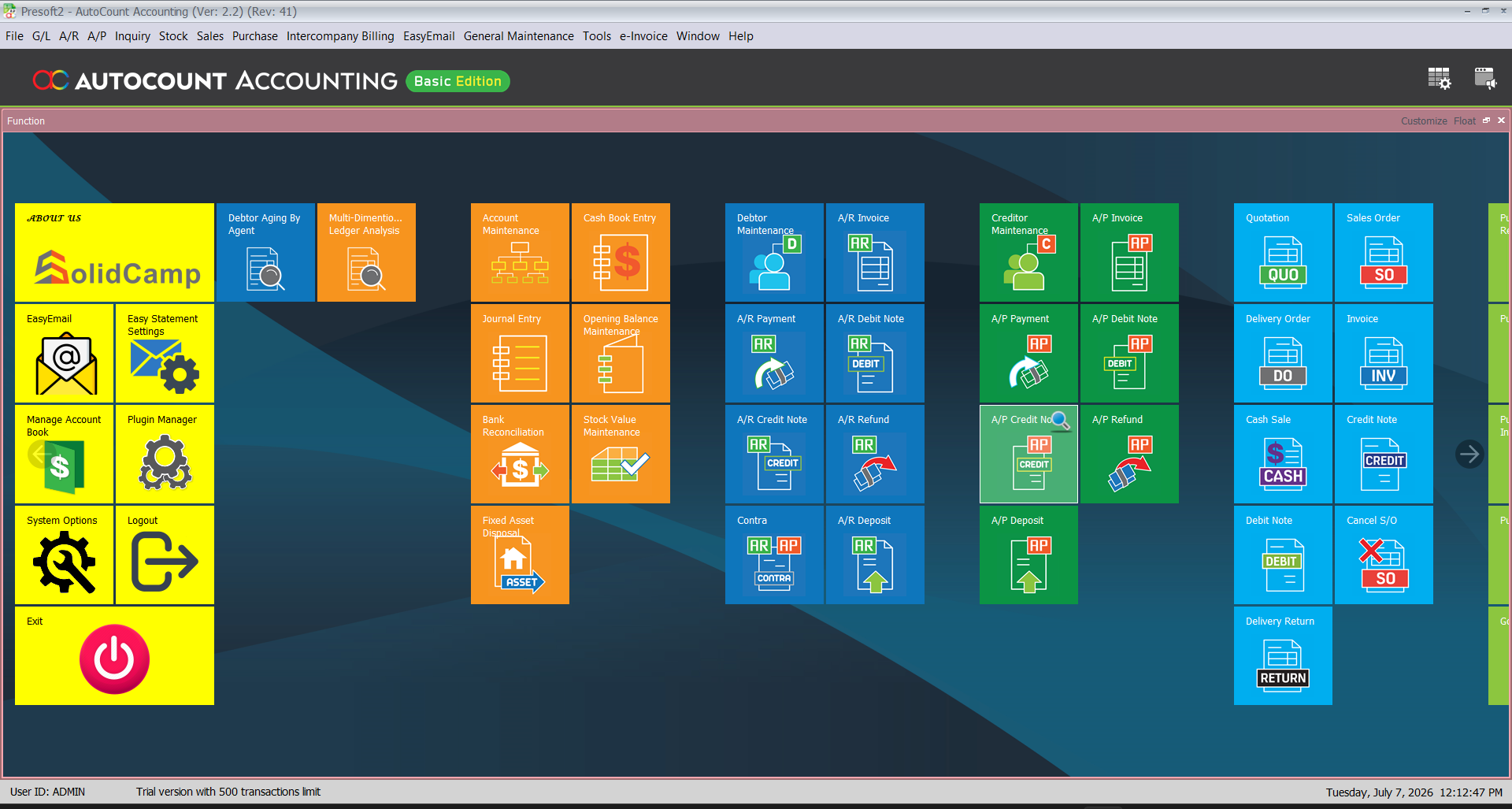
Task: Open Delivery Return tile
Action: pos(1283,655)
